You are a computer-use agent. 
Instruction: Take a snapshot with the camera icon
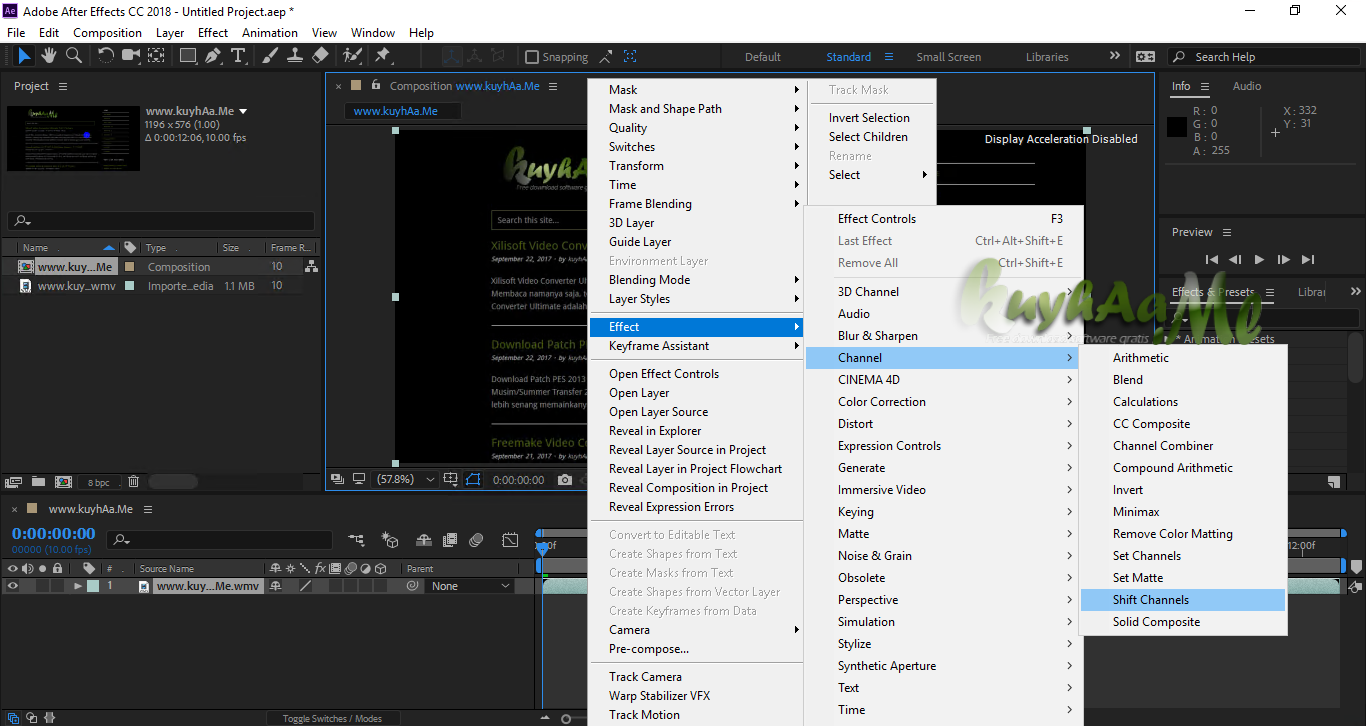[x=565, y=480]
